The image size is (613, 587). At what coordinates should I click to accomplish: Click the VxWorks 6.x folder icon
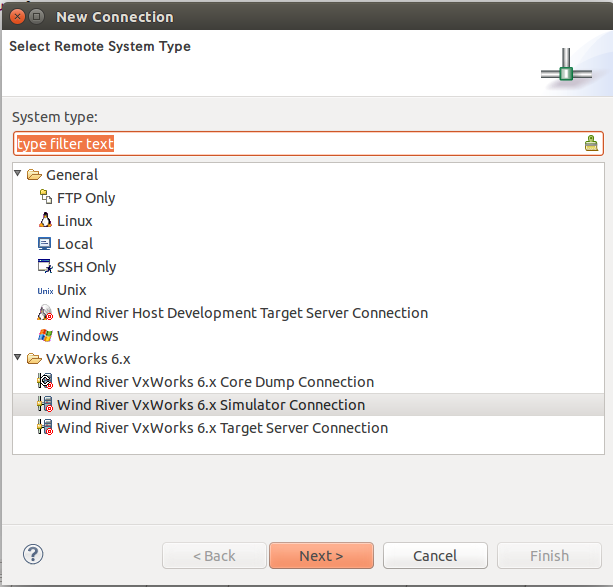pyautogui.click(x=34, y=359)
